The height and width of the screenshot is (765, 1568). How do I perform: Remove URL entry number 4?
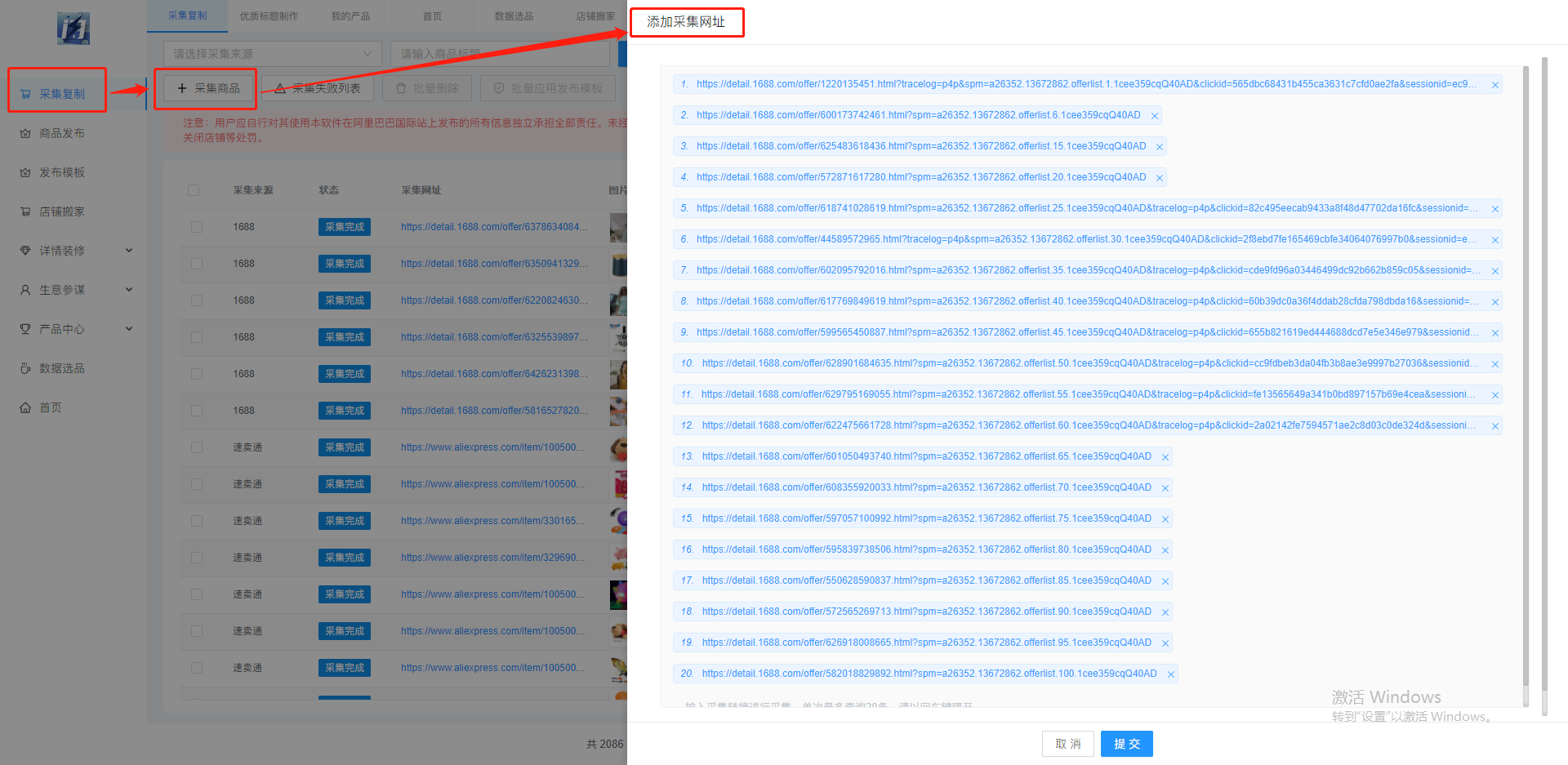[x=1159, y=178]
